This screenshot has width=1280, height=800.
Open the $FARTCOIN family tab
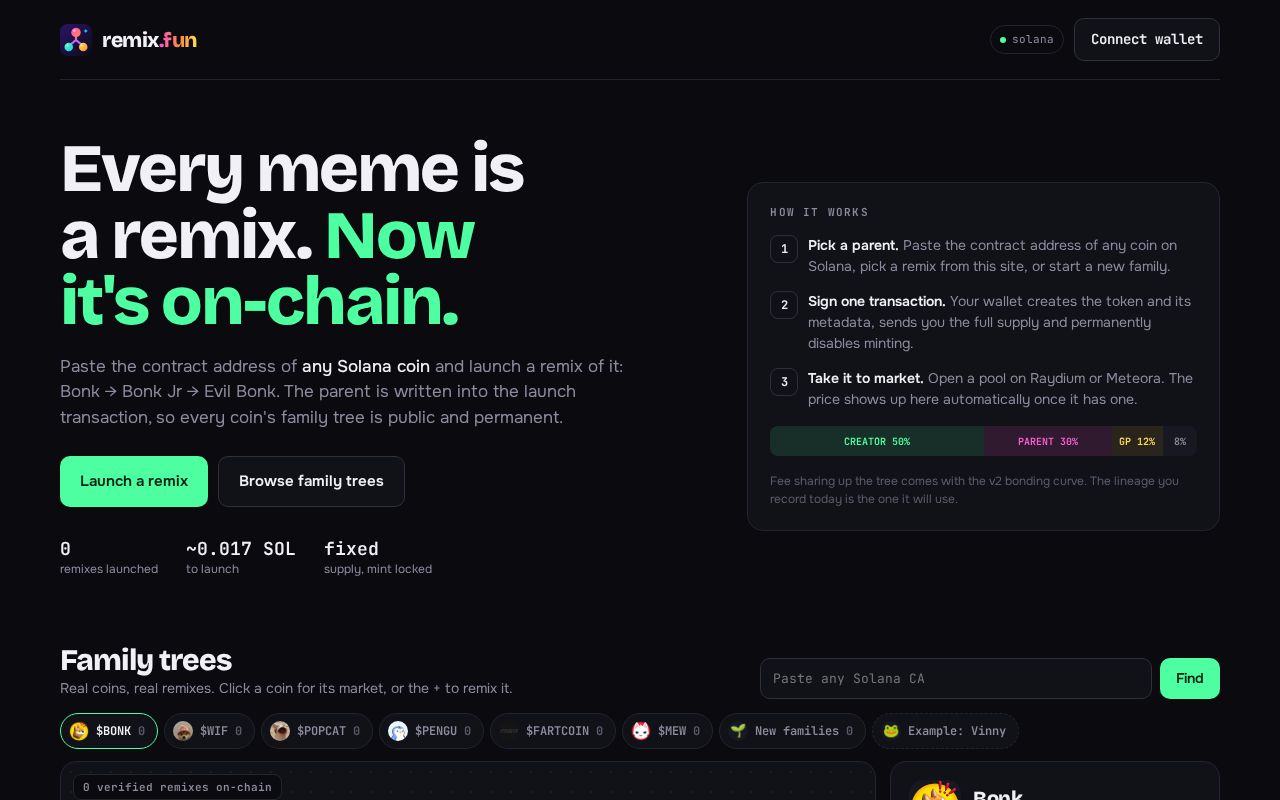click(x=553, y=731)
